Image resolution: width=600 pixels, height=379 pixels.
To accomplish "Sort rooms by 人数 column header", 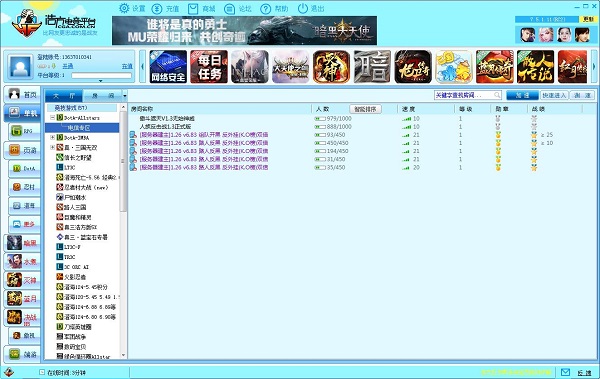I will [323, 109].
